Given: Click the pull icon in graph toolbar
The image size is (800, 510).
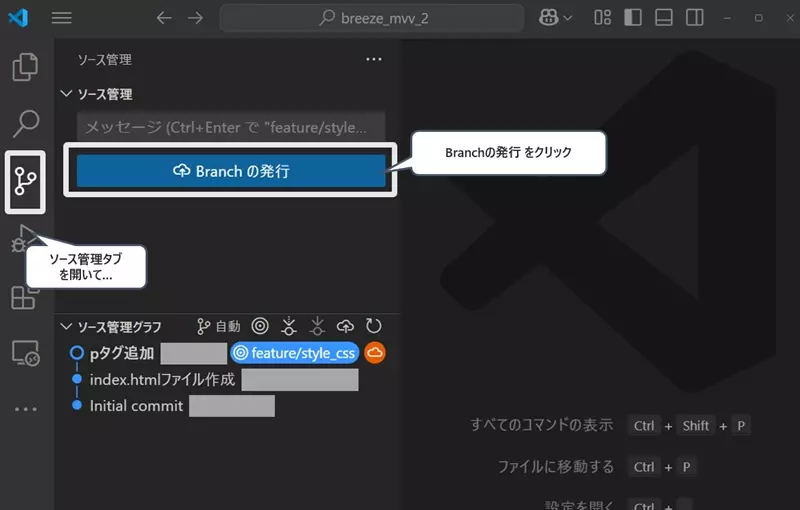Looking at the screenshot, I should point(317,326).
